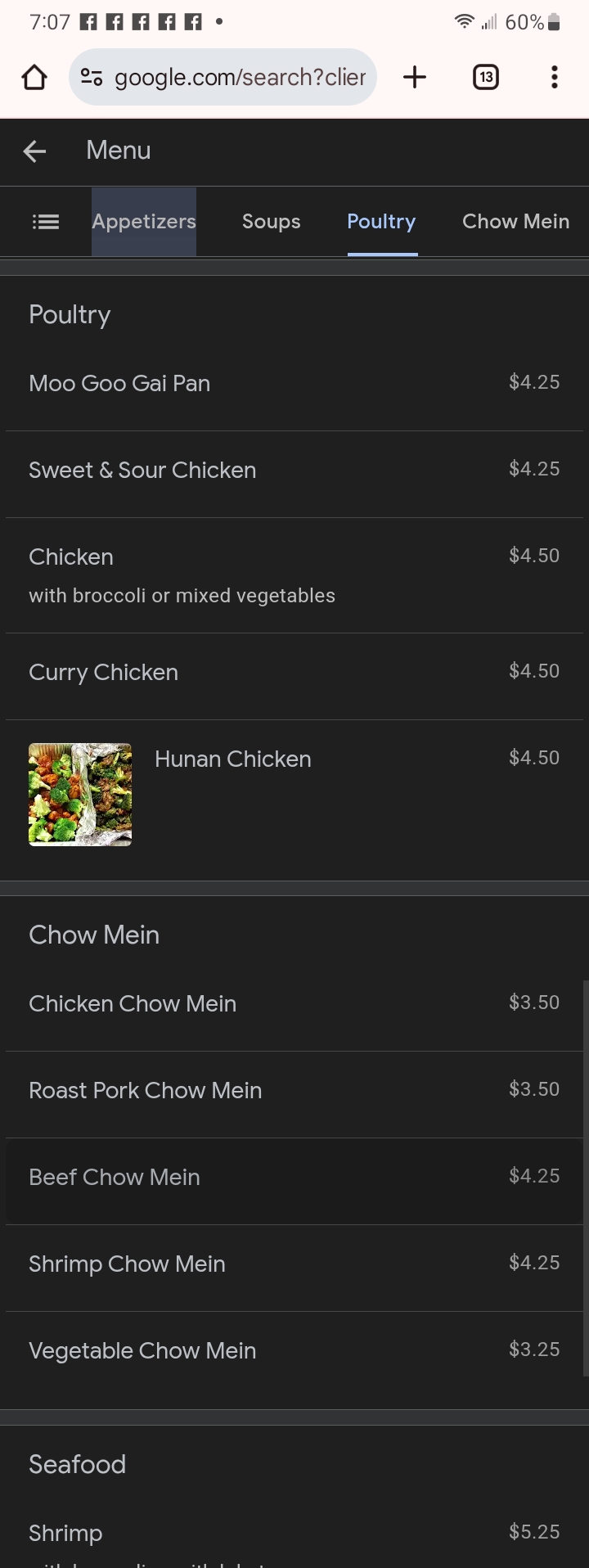The image size is (589, 1568).
Task: Select Sweet & Sour Chicken item
Action: pos(142,471)
